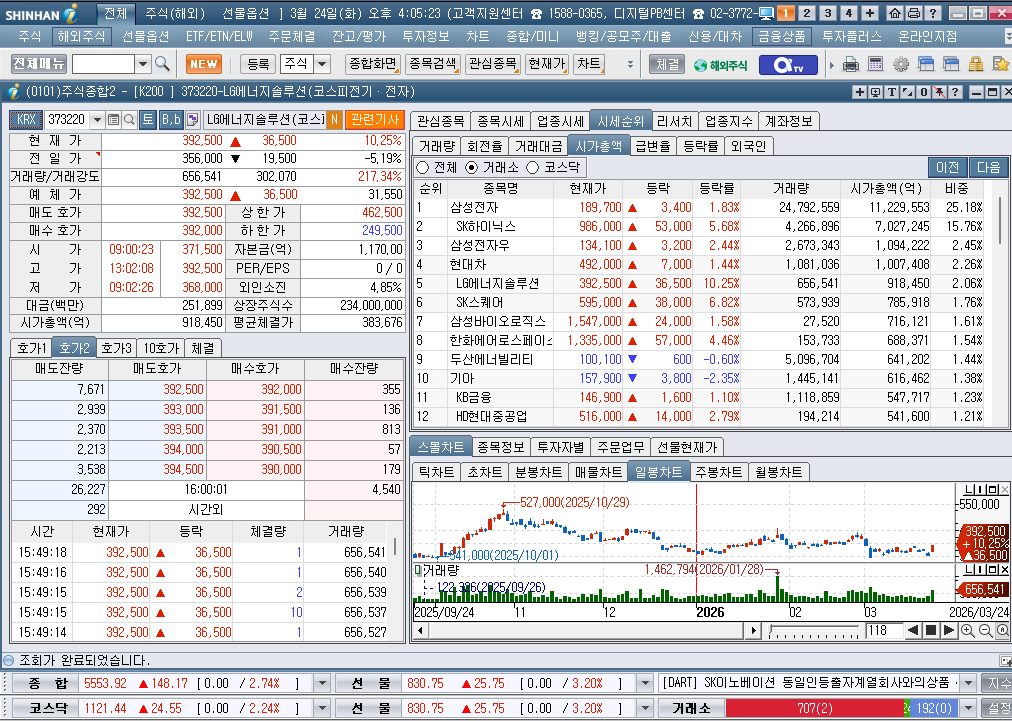
Task: Click the 등록 button
Action: coord(258,63)
